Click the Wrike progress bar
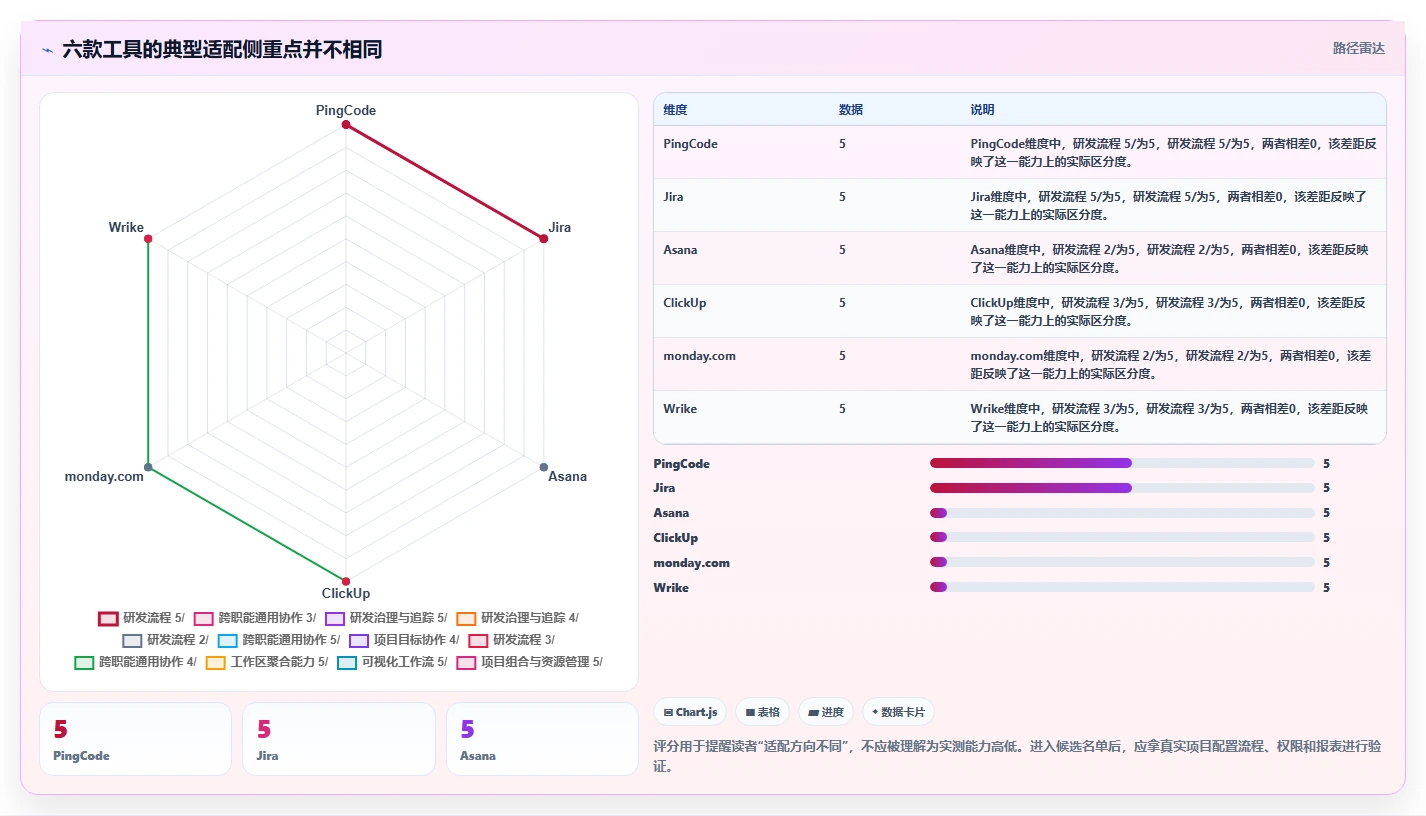Viewport: 1426px width, 816px height. click(1122, 587)
